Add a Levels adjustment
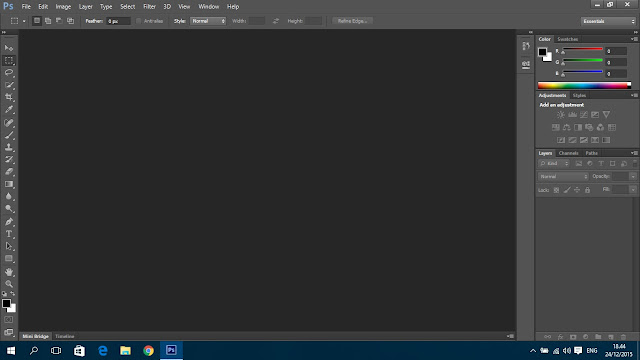Viewport: 640px width, 360px height. (572, 115)
